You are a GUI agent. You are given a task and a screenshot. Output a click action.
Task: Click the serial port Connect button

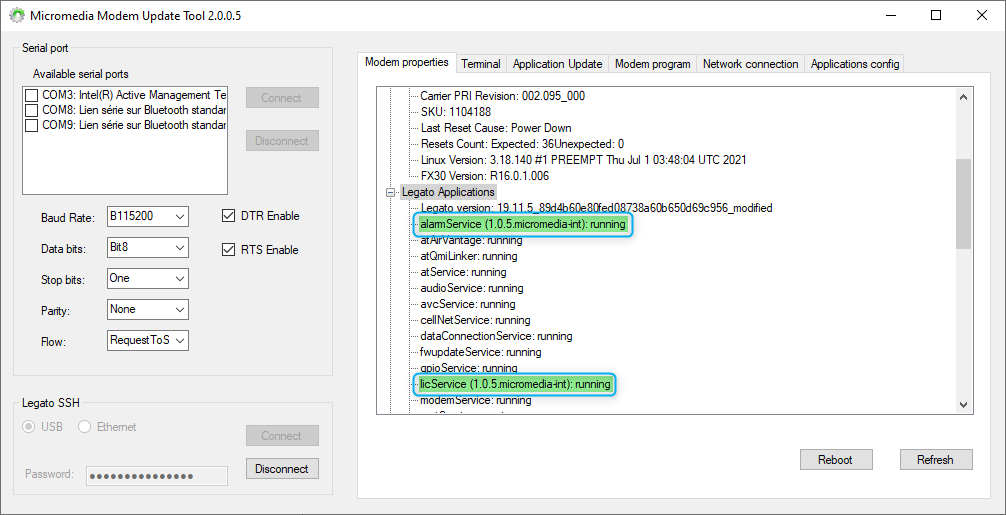282,98
